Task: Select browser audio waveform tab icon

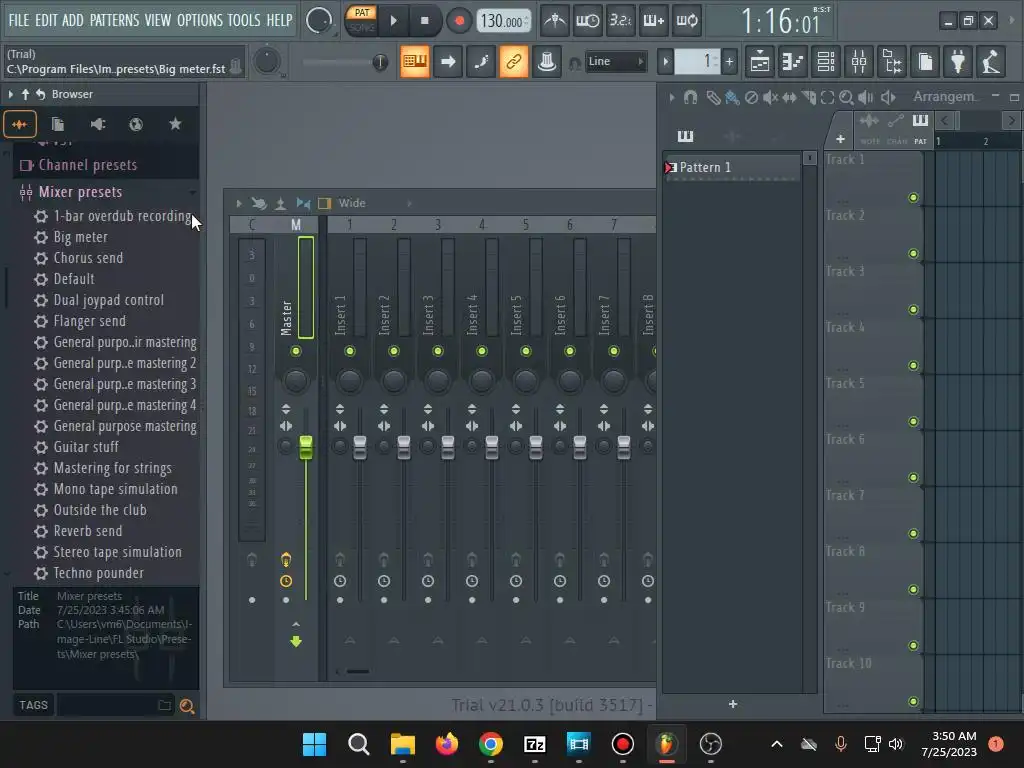Action: pos(20,124)
